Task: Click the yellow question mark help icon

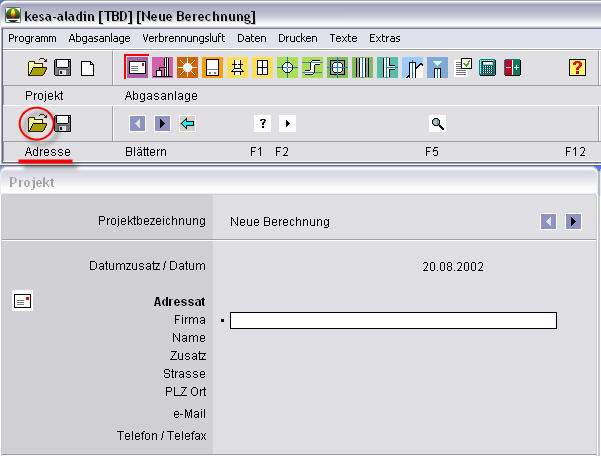Action: tap(577, 68)
